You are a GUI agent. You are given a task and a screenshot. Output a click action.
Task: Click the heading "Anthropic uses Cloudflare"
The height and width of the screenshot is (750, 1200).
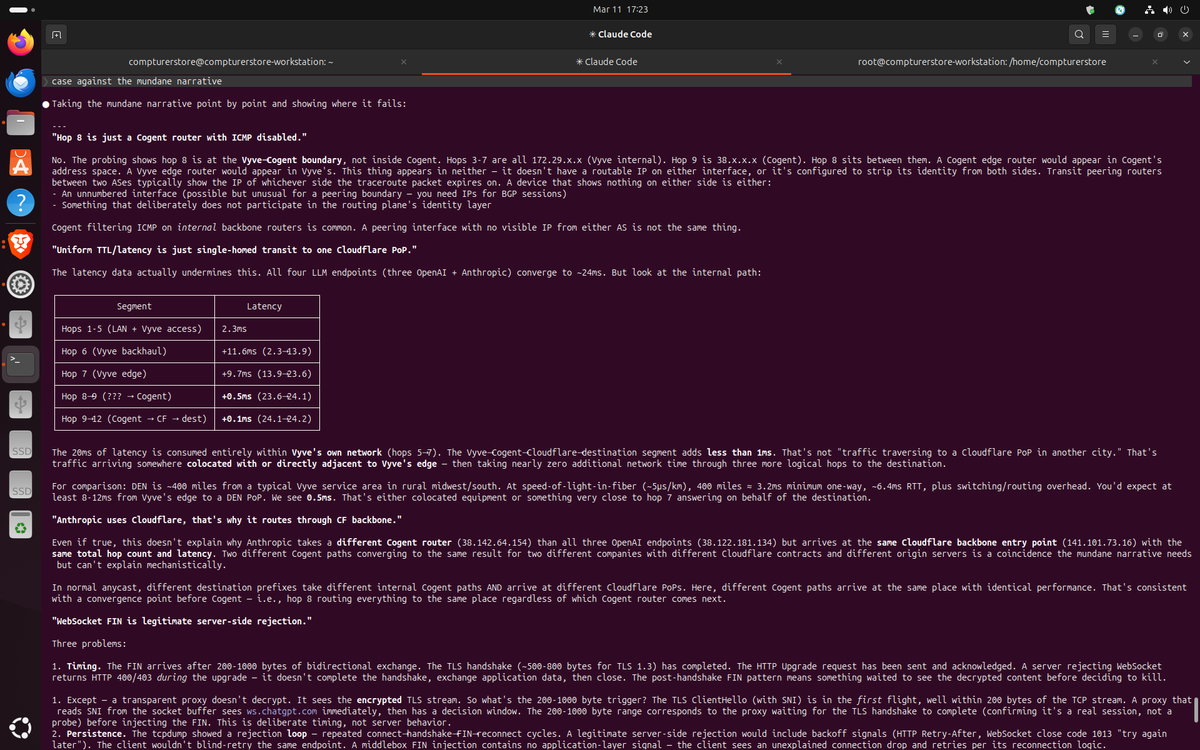click(227, 520)
